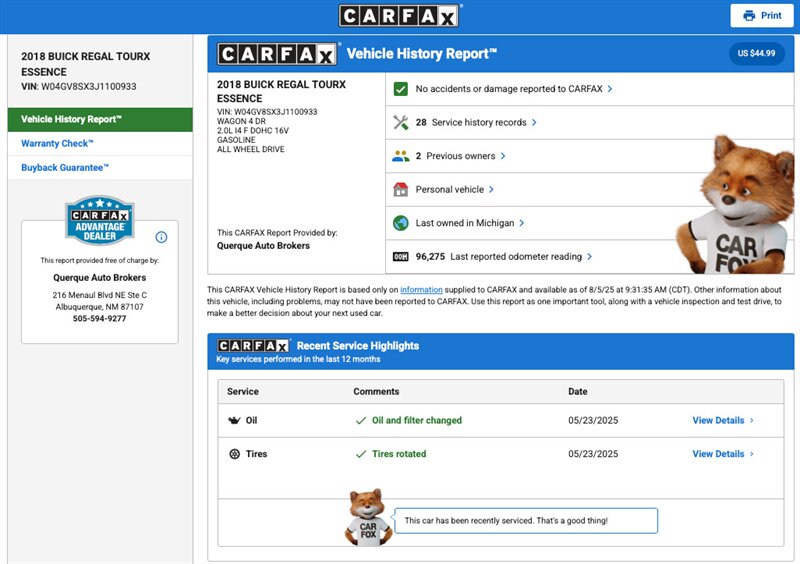800x564 pixels.
Task: Click the checkmark beside Tires rotated
Action: [x=361, y=454]
